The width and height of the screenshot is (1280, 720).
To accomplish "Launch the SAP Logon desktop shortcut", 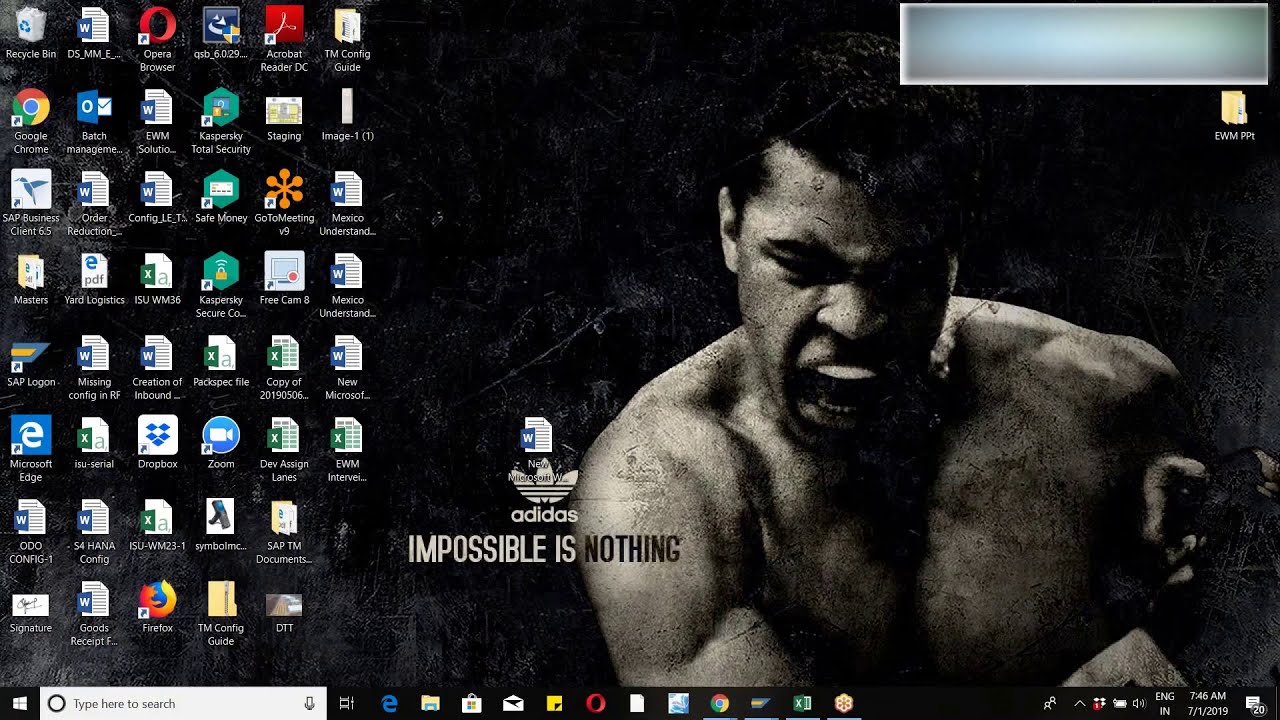I will (31, 362).
